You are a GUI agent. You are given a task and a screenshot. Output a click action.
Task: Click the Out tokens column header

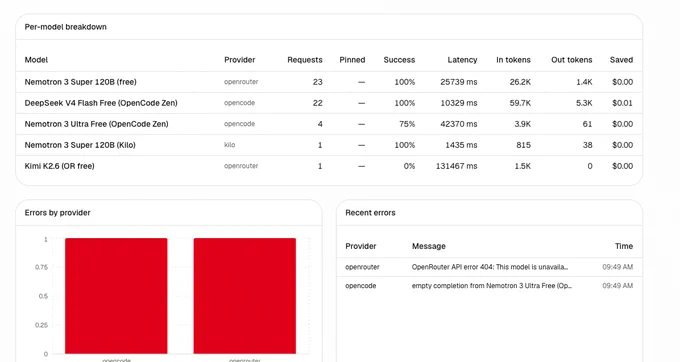tap(571, 60)
